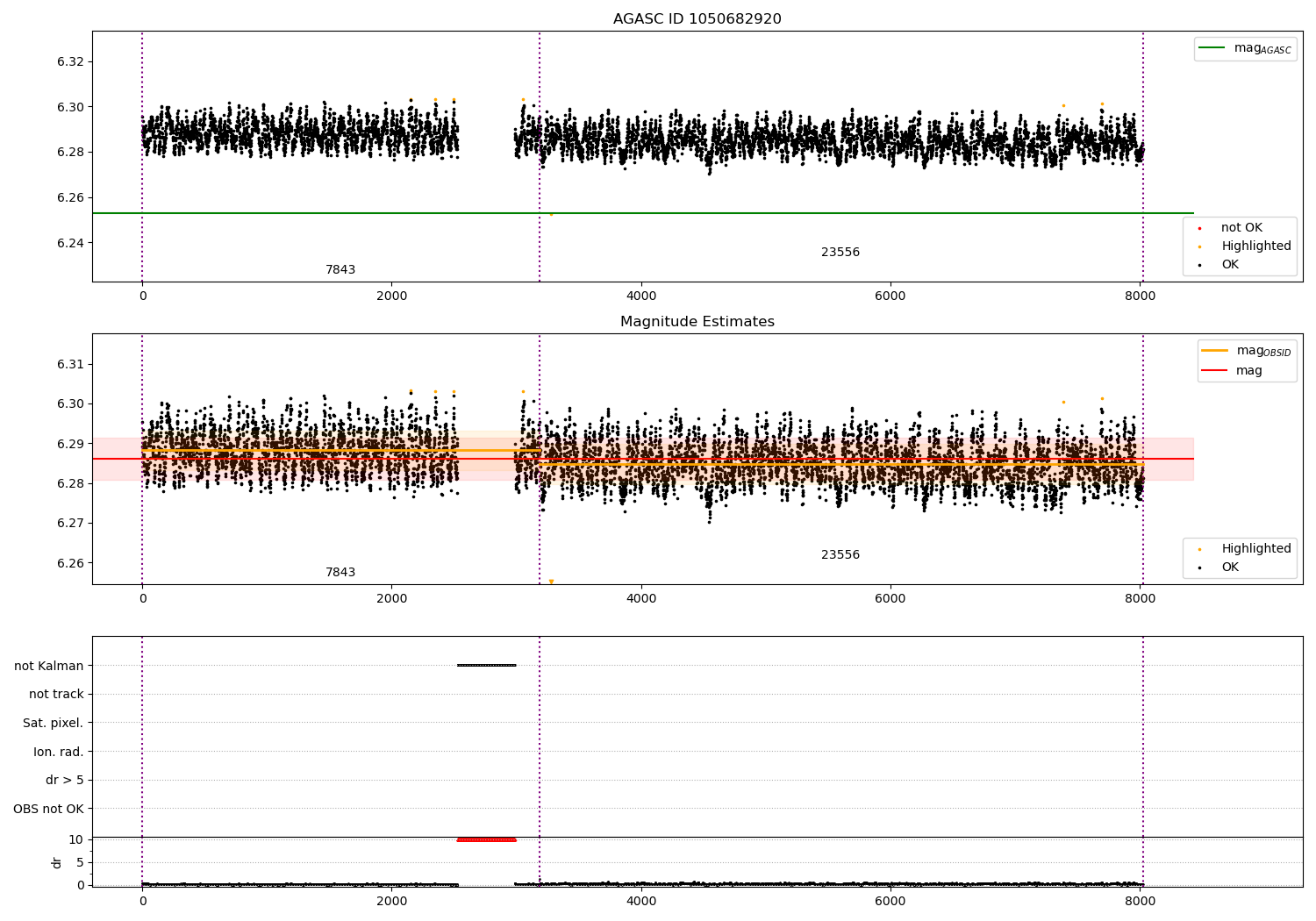Click the orange line sample beside mag OBSID

1214,350
